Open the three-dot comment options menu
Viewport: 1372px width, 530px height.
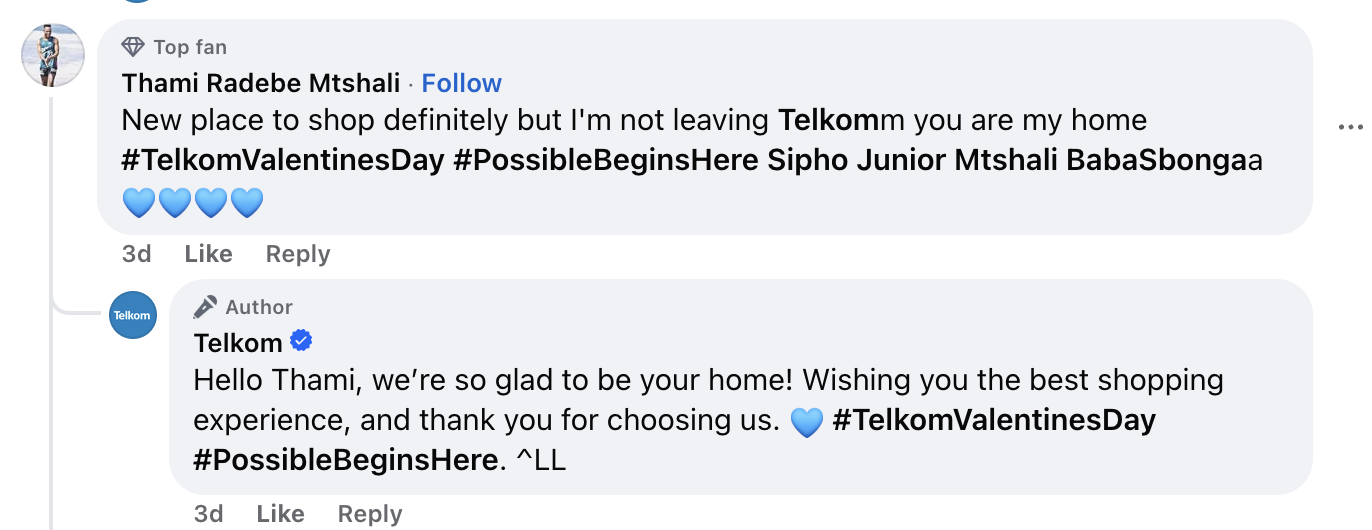point(1350,127)
